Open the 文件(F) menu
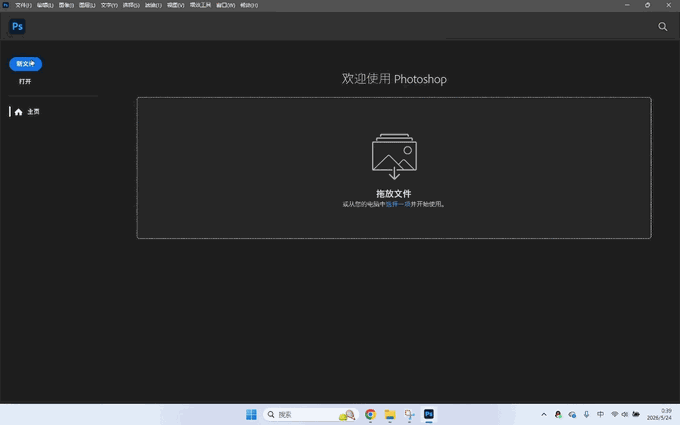 coord(23,5)
